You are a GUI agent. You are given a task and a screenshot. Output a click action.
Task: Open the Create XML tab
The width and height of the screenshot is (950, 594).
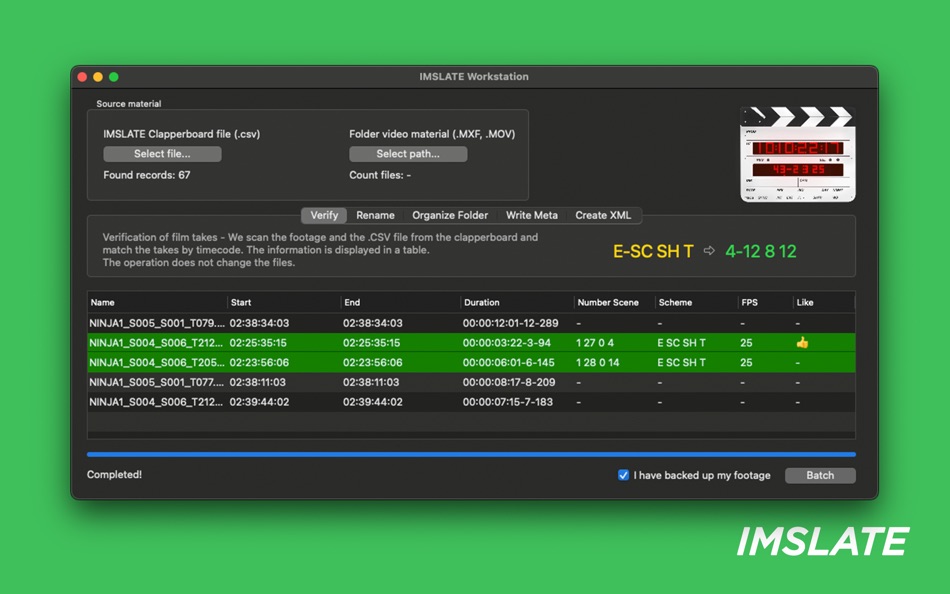click(603, 215)
